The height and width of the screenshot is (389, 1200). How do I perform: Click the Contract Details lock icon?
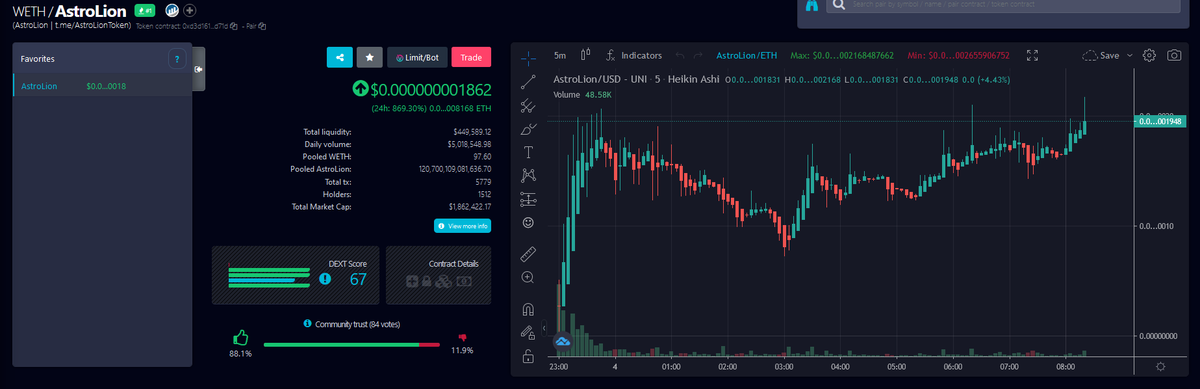[426, 282]
